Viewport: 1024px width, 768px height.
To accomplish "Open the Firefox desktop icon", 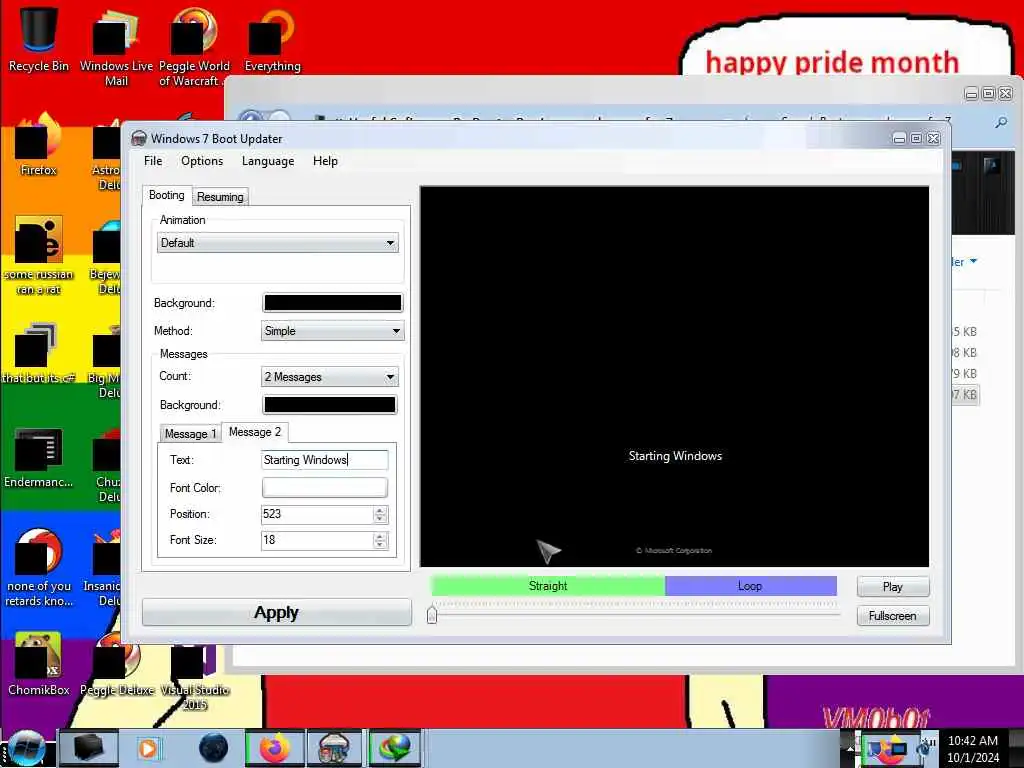I will point(39,145).
